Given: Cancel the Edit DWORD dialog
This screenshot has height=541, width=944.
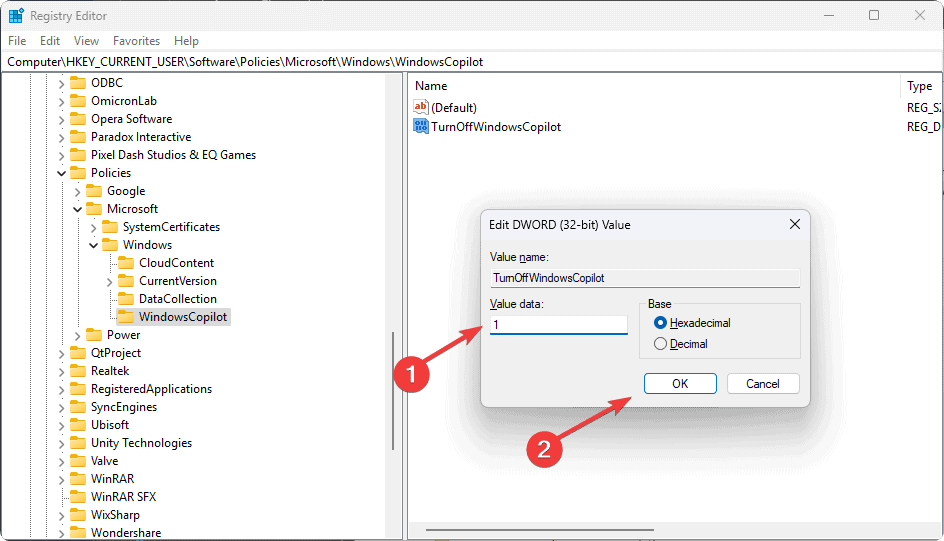Looking at the screenshot, I should 763,383.
